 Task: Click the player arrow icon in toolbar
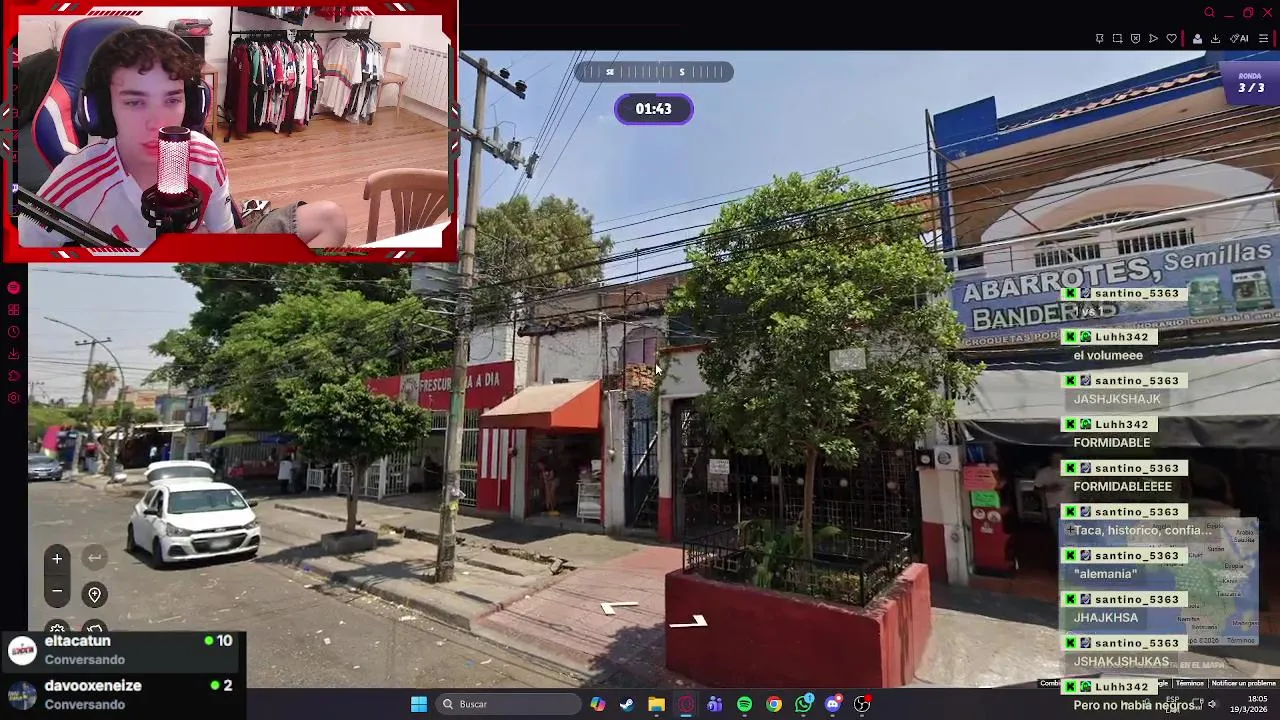(x=1153, y=39)
